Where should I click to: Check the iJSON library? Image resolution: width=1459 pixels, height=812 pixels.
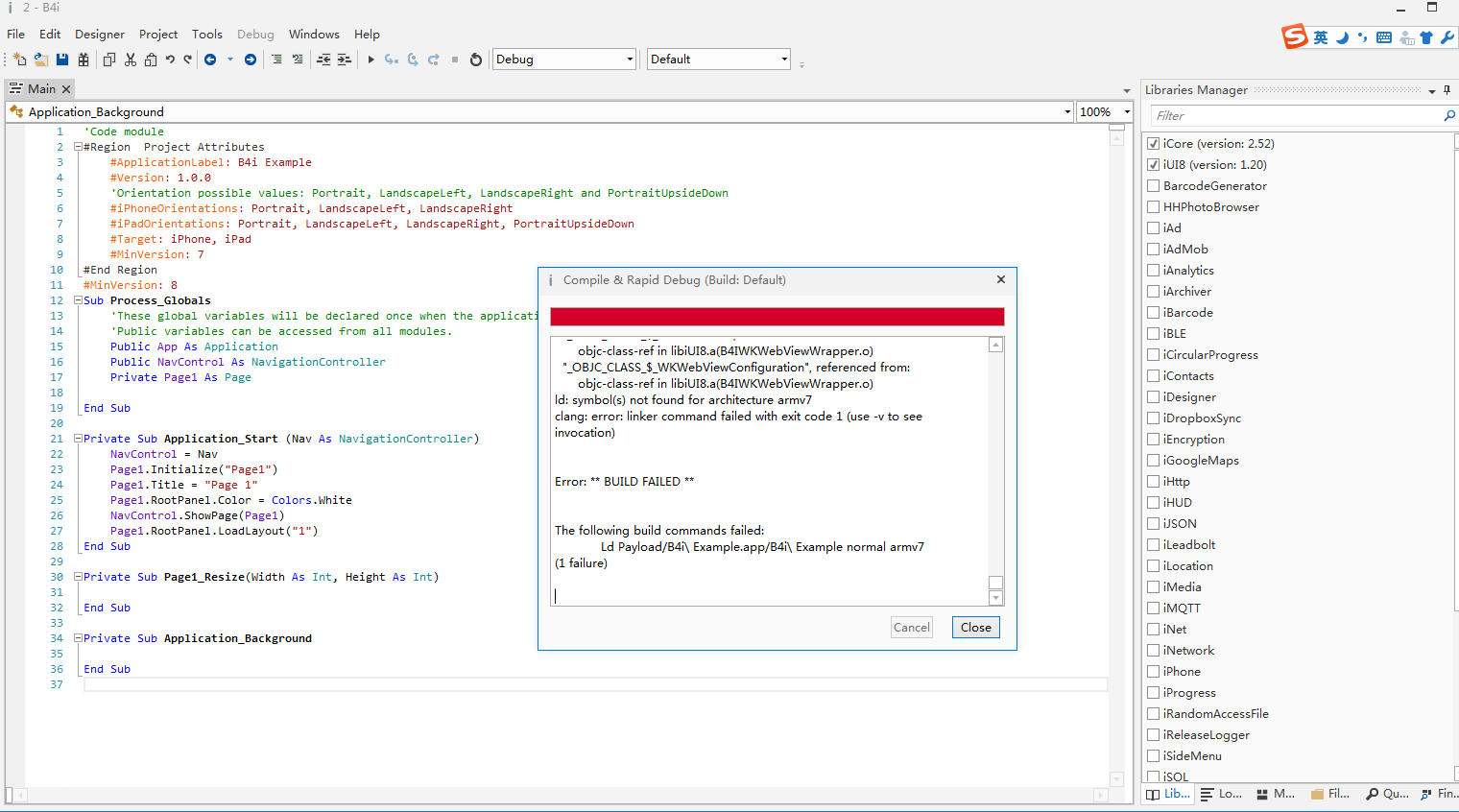click(x=1154, y=524)
